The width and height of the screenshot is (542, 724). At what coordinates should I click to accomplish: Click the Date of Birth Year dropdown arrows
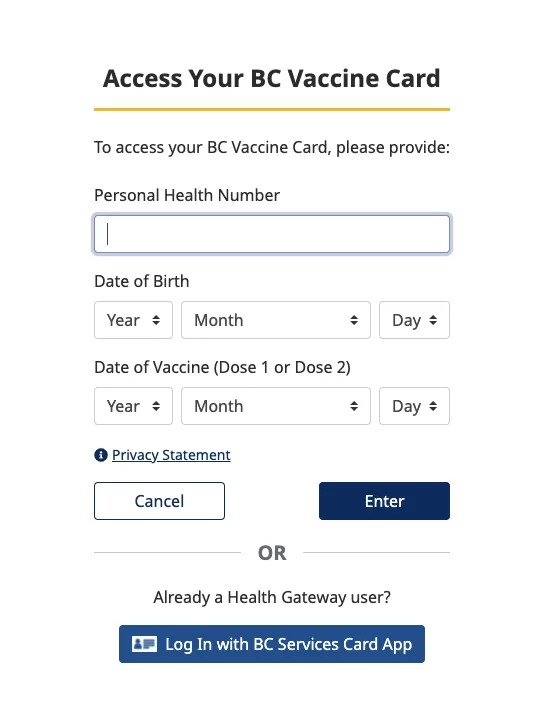pyautogui.click(x=156, y=320)
